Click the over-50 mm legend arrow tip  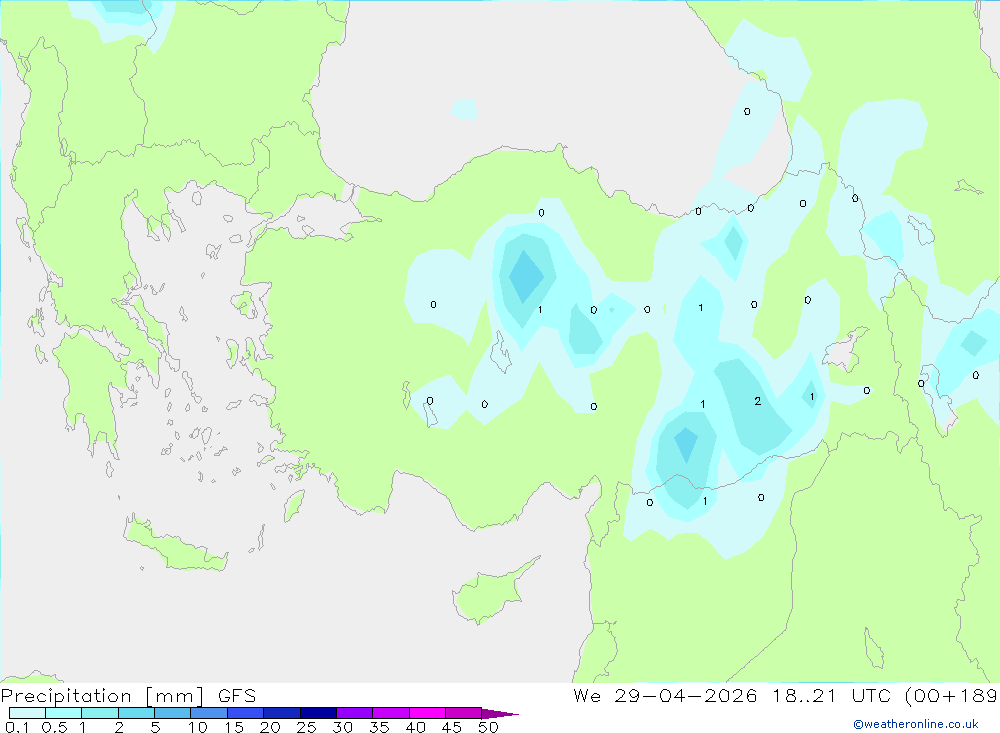(501, 714)
